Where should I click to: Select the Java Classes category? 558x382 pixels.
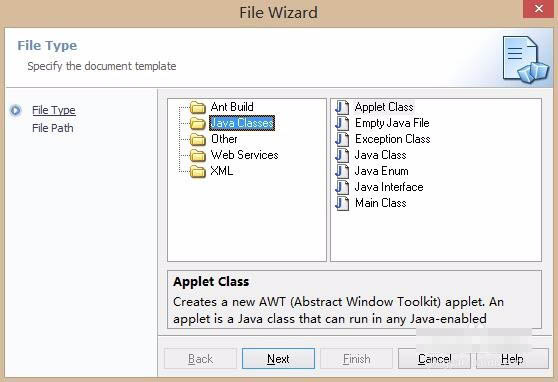click(242, 123)
